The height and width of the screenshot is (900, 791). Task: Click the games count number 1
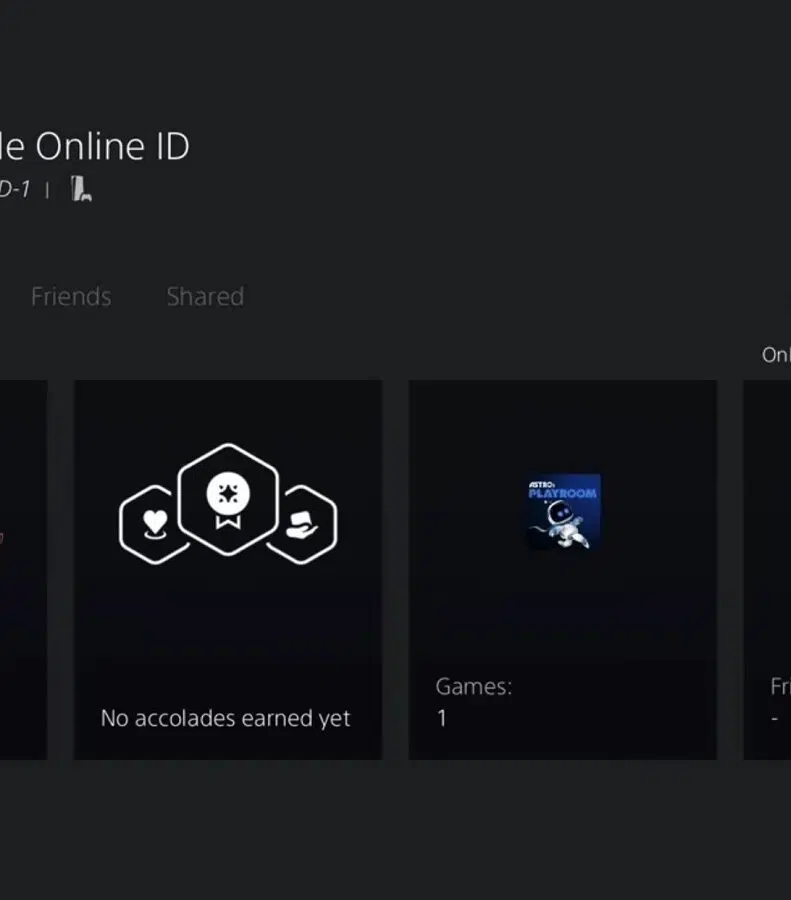pyautogui.click(x=442, y=718)
